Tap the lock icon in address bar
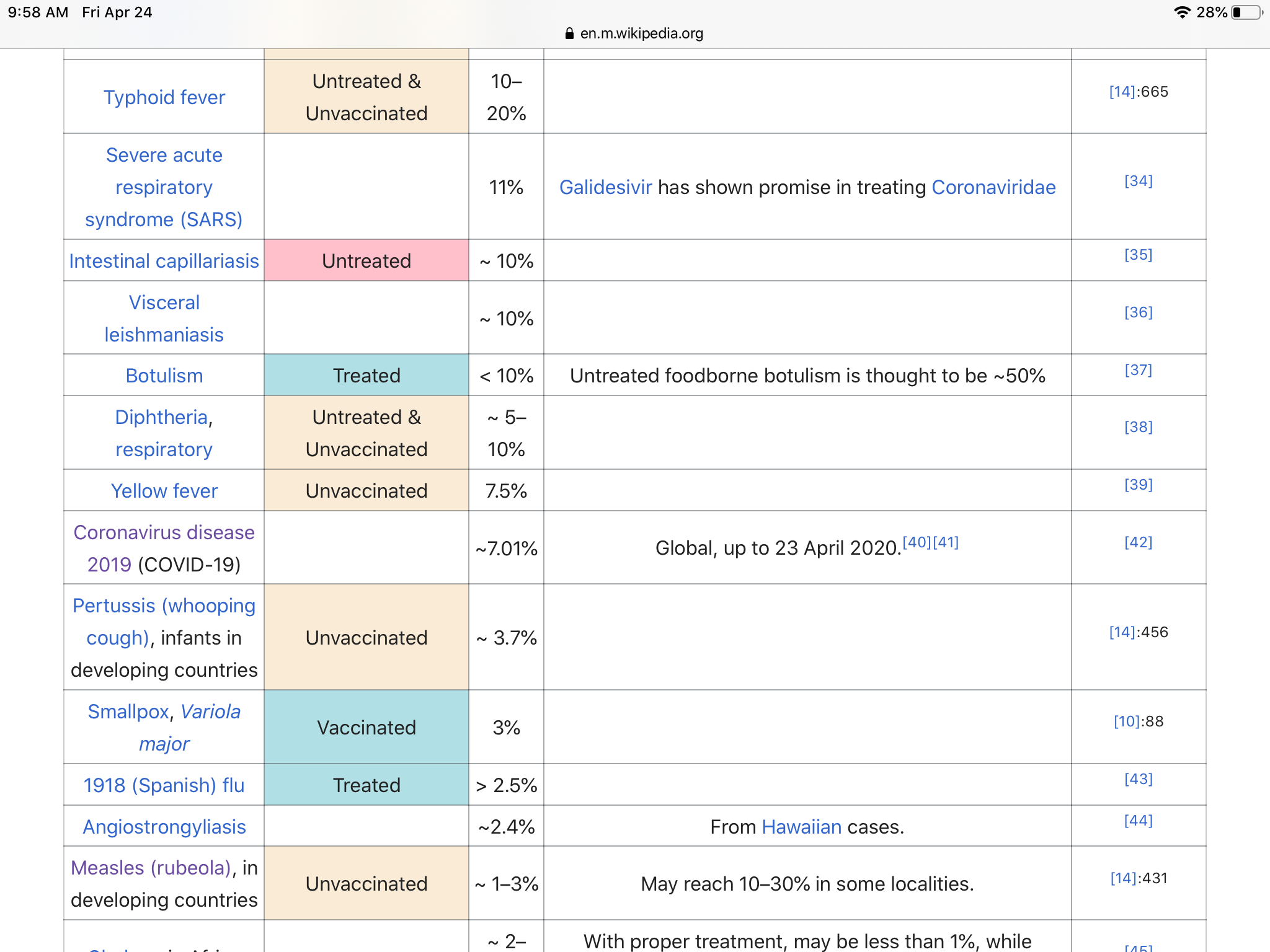The height and width of the screenshot is (952, 1270). (x=569, y=33)
